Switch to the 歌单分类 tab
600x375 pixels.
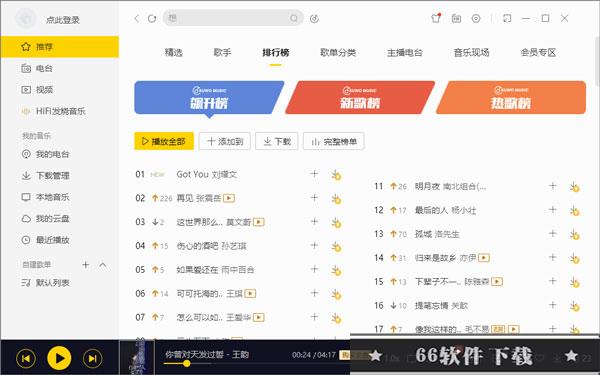[x=338, y=52]
